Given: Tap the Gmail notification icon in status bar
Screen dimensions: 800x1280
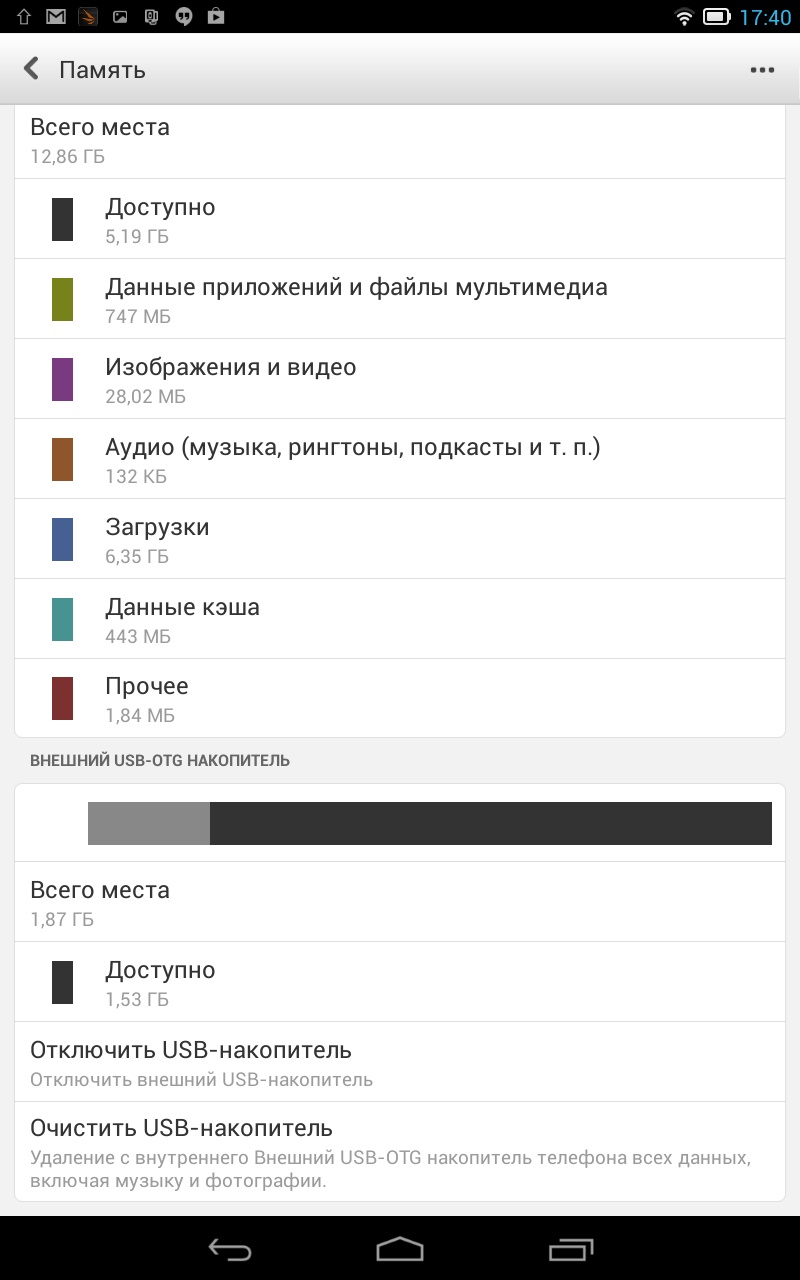Looking at the screenshot, I should [56, 17].
